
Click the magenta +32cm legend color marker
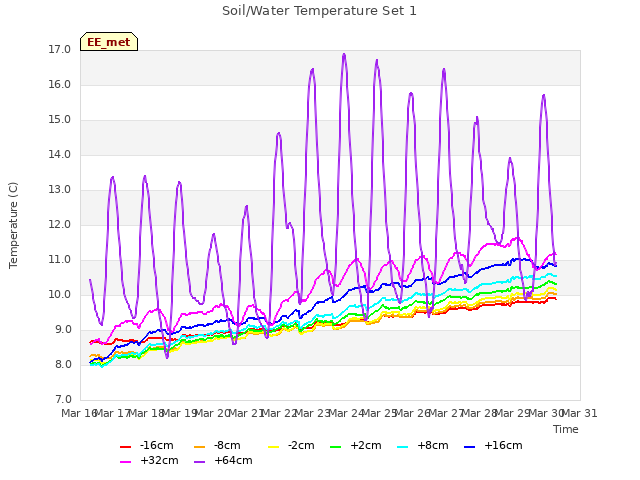[125, 462]
